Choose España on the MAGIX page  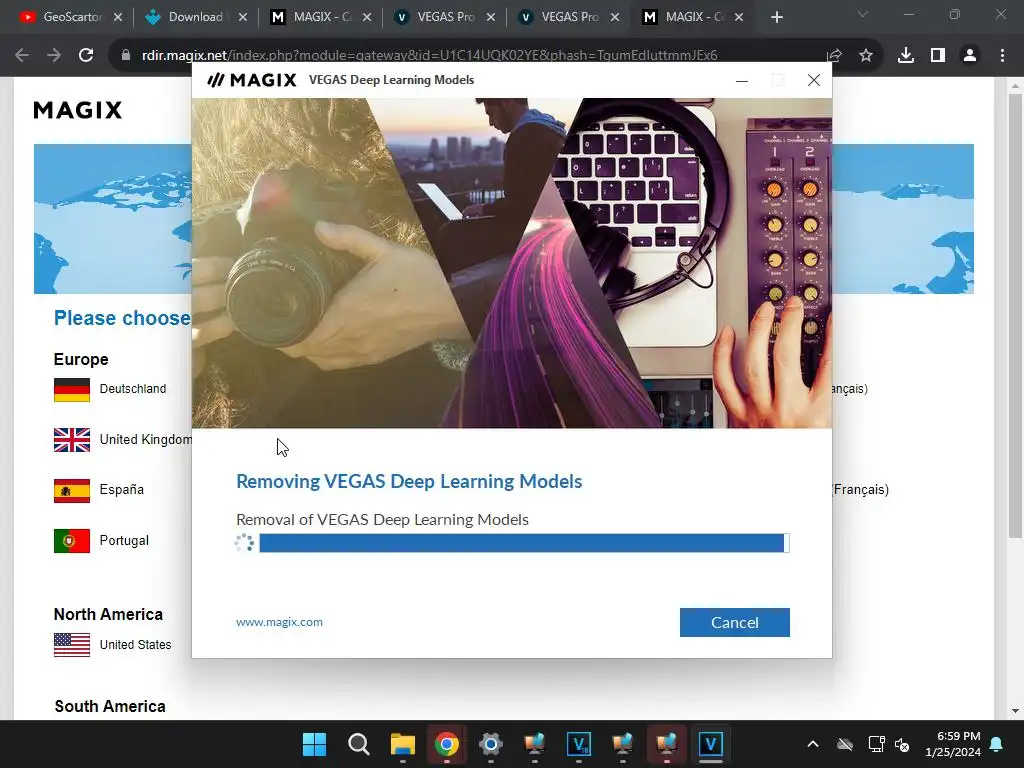pyautogui.click(x=121, y=490)
